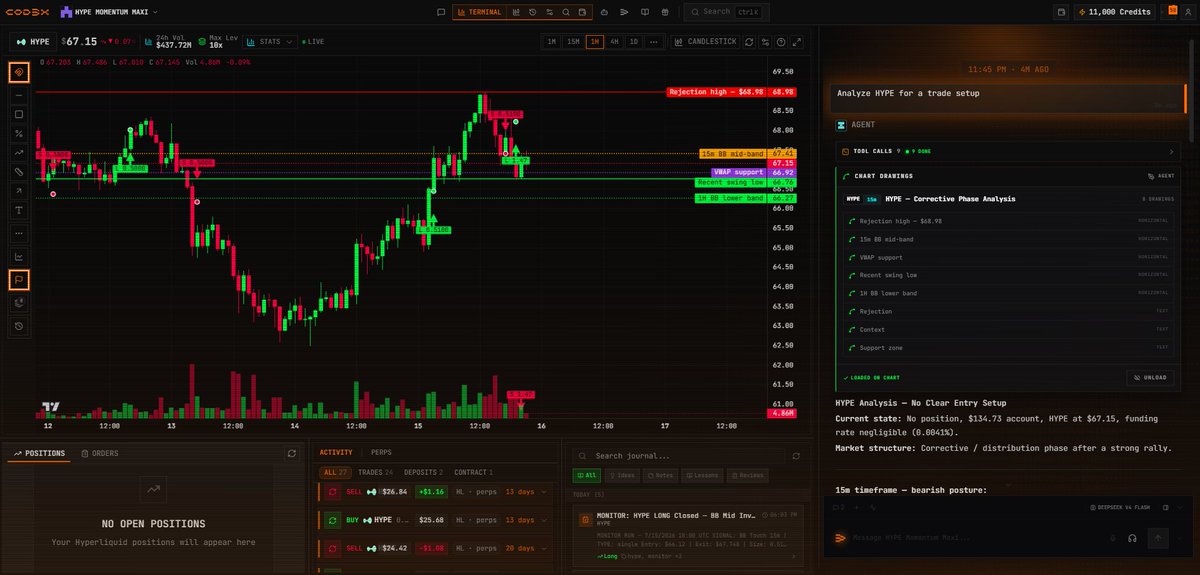Screen dimensions: 1200x575
Task: Open the chat bubble icon left of Terminal
Action: 441,12
